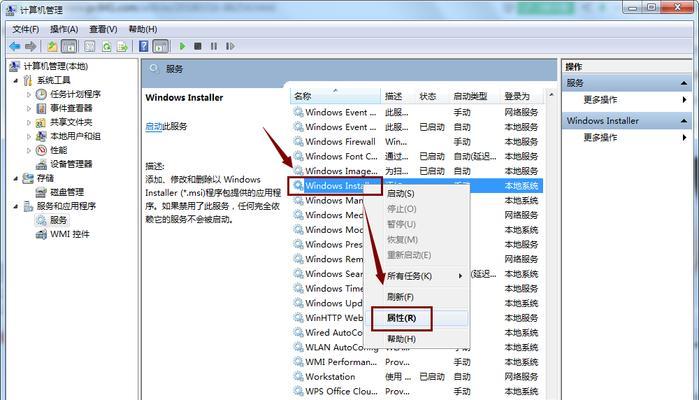Collapse the 存储 tree node
The width and height of the screenshot is (699, 400).
tap(16, 178)
